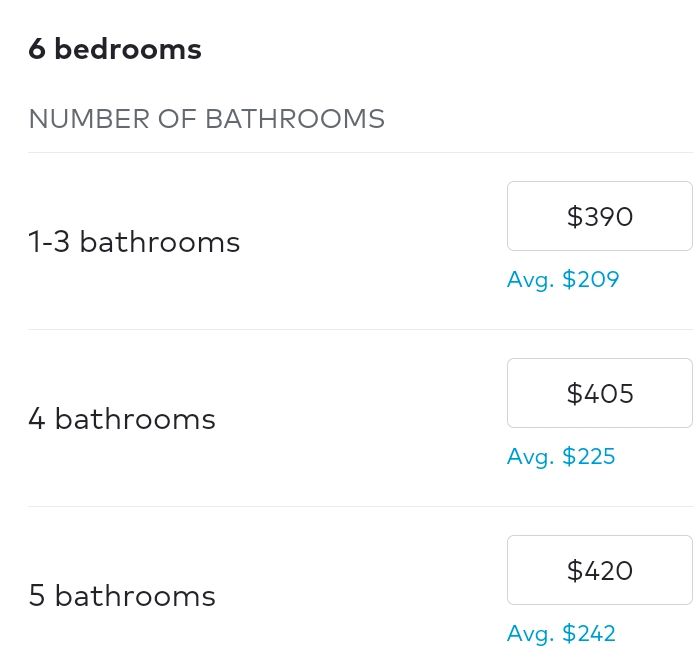Place cursor in field showing $390
699x660 pixels.
[599, 216]
